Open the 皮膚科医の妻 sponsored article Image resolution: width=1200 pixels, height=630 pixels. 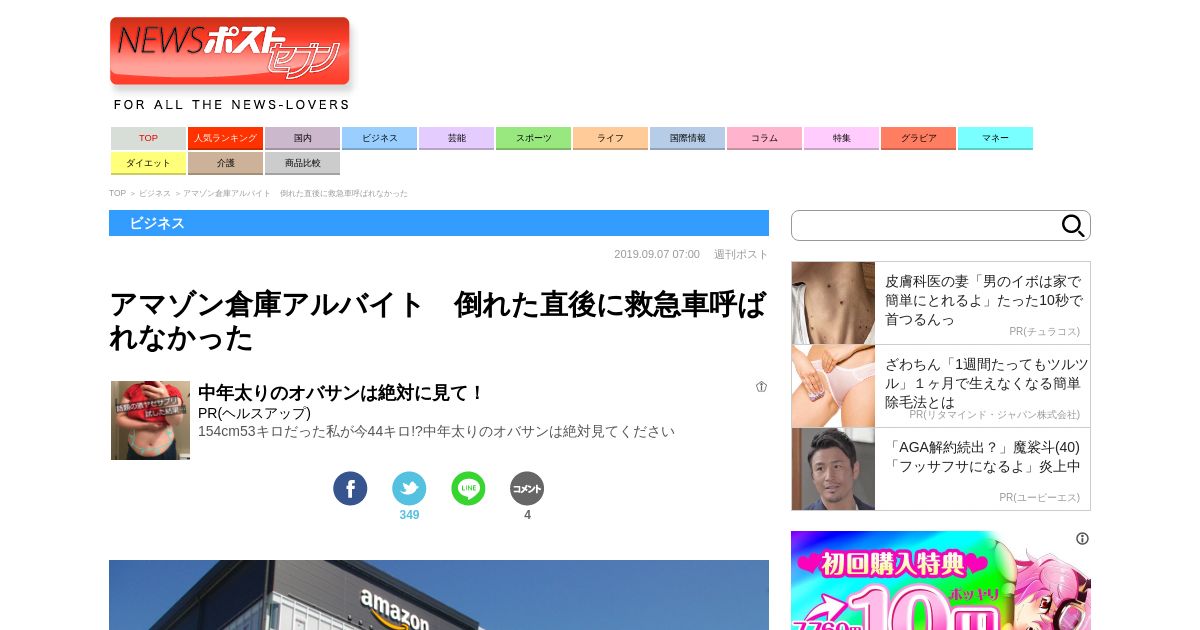click(x=983, y=300)
